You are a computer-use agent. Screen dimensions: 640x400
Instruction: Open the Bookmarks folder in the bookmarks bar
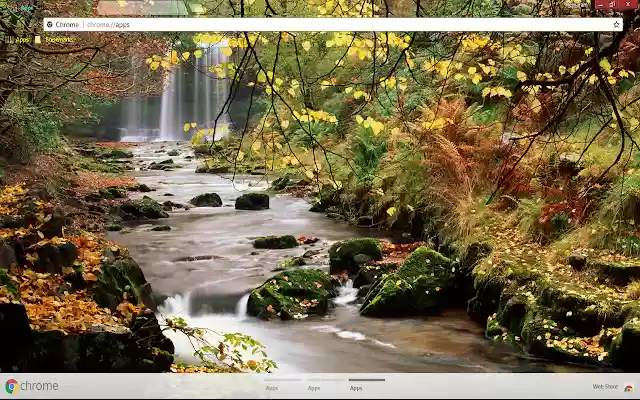pos(55,40)
